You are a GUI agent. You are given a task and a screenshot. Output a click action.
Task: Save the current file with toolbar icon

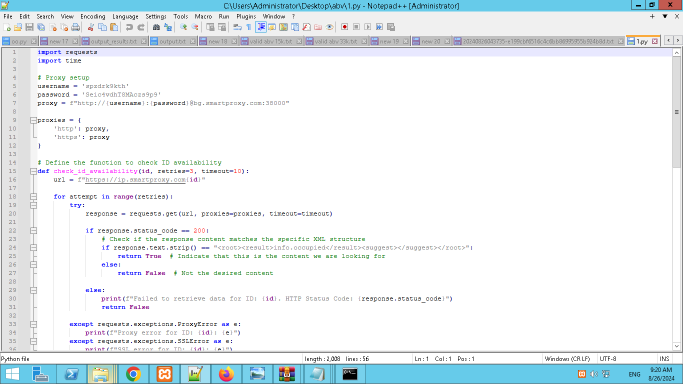pyautogui.click(x=29, y=27)
